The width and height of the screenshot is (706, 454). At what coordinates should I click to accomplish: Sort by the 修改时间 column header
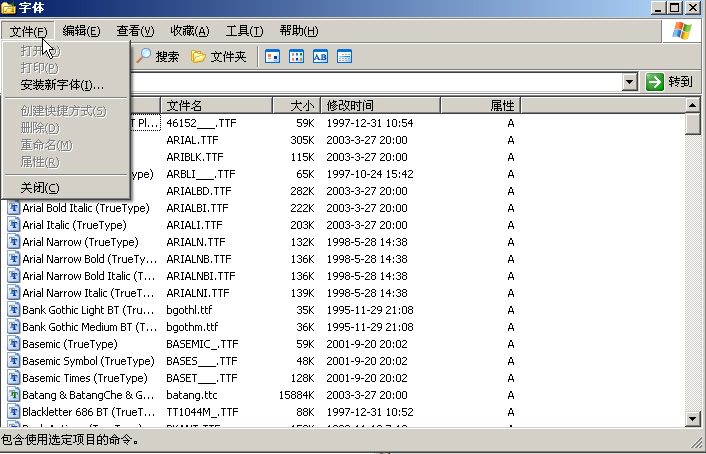click(x=380, y=105)
